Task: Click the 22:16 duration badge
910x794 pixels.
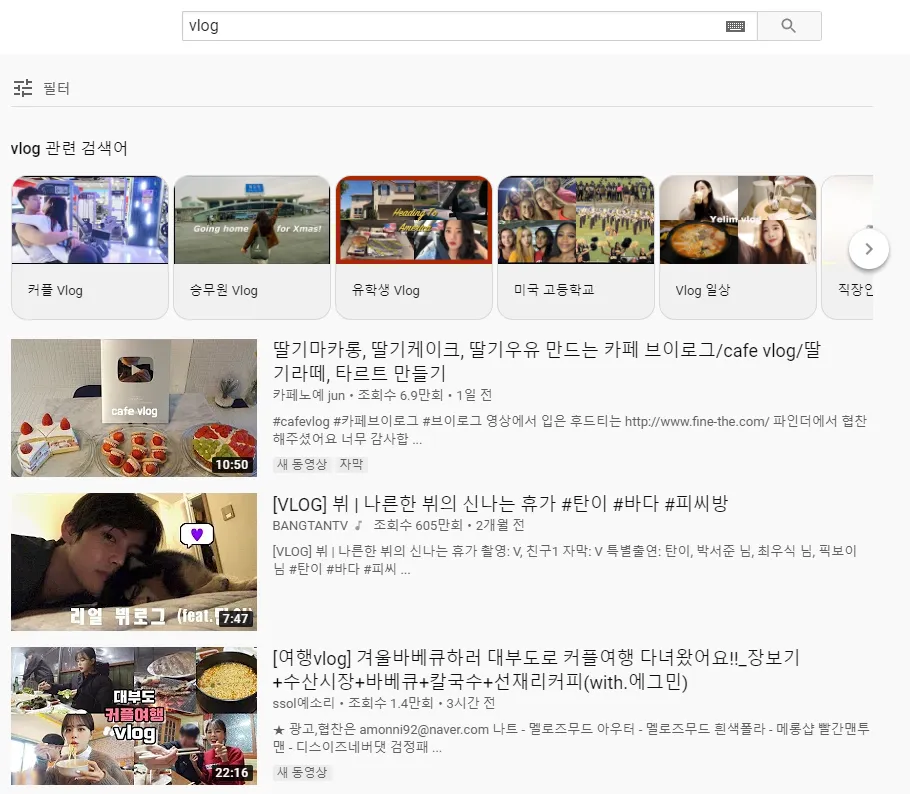Action: click(x=232, y=773)
